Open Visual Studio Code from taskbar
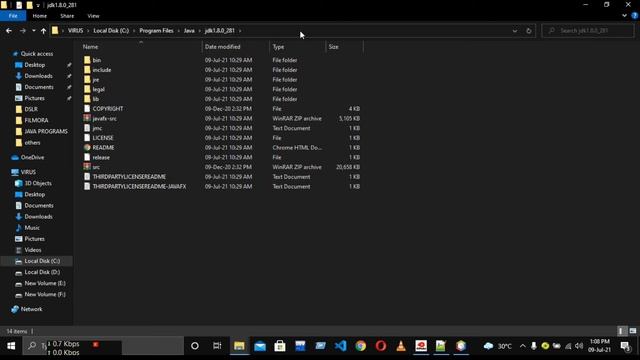Viewport: 640px width, 360px height. 340,346
